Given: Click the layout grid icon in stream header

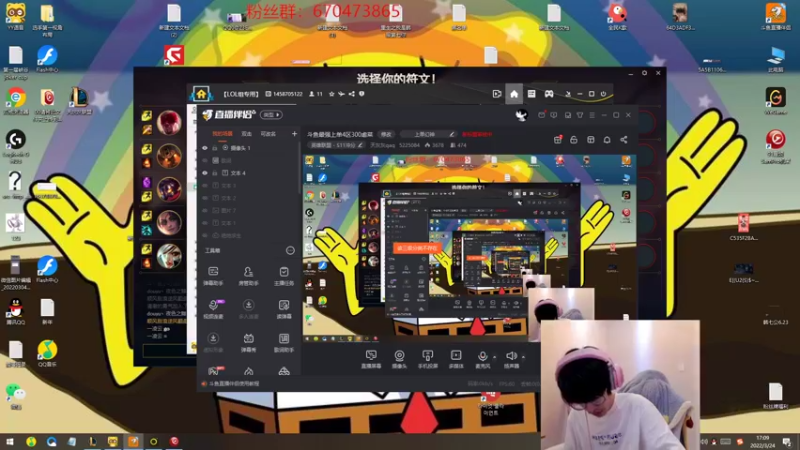Looking at the screenshot, I should point(590,140).
